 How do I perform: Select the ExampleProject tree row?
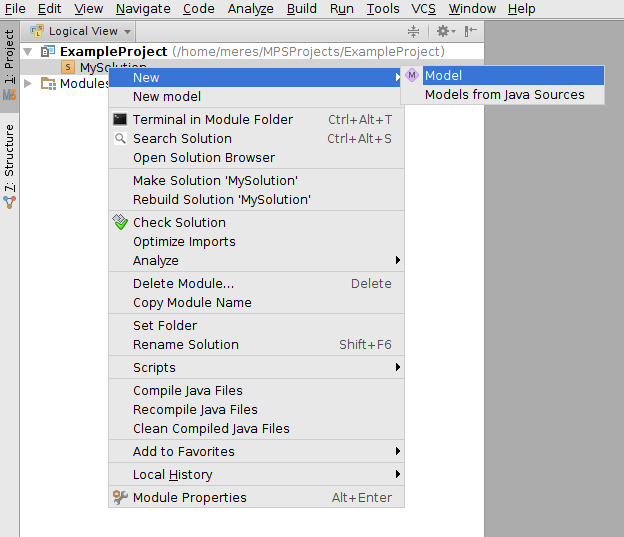[252, 51]
